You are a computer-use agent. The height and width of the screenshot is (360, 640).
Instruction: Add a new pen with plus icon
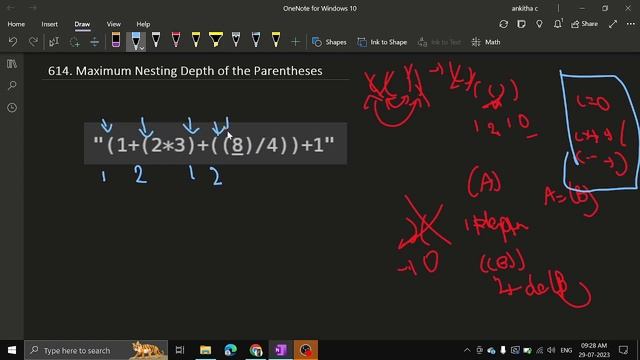(x=295, y=42)
